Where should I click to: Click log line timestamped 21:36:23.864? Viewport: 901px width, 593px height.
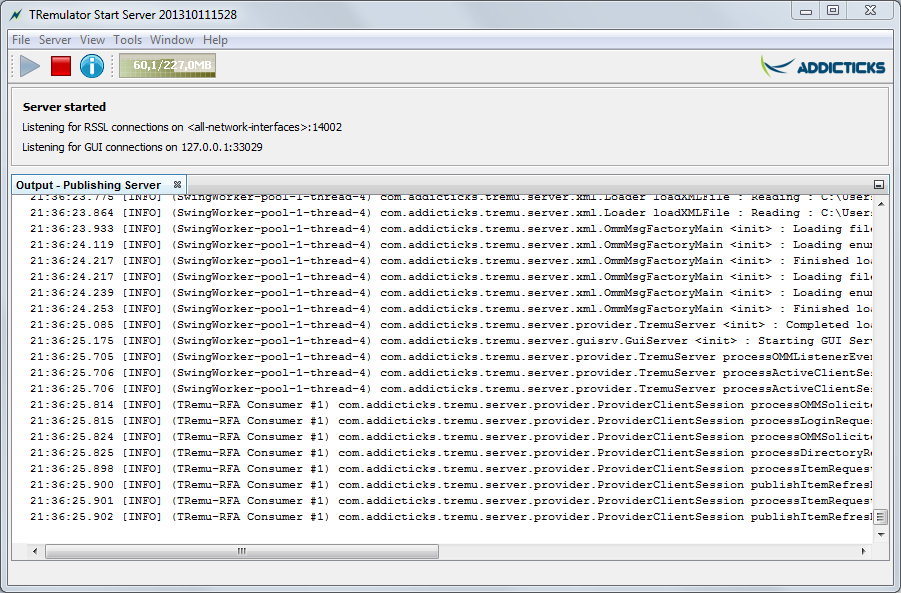450,213
